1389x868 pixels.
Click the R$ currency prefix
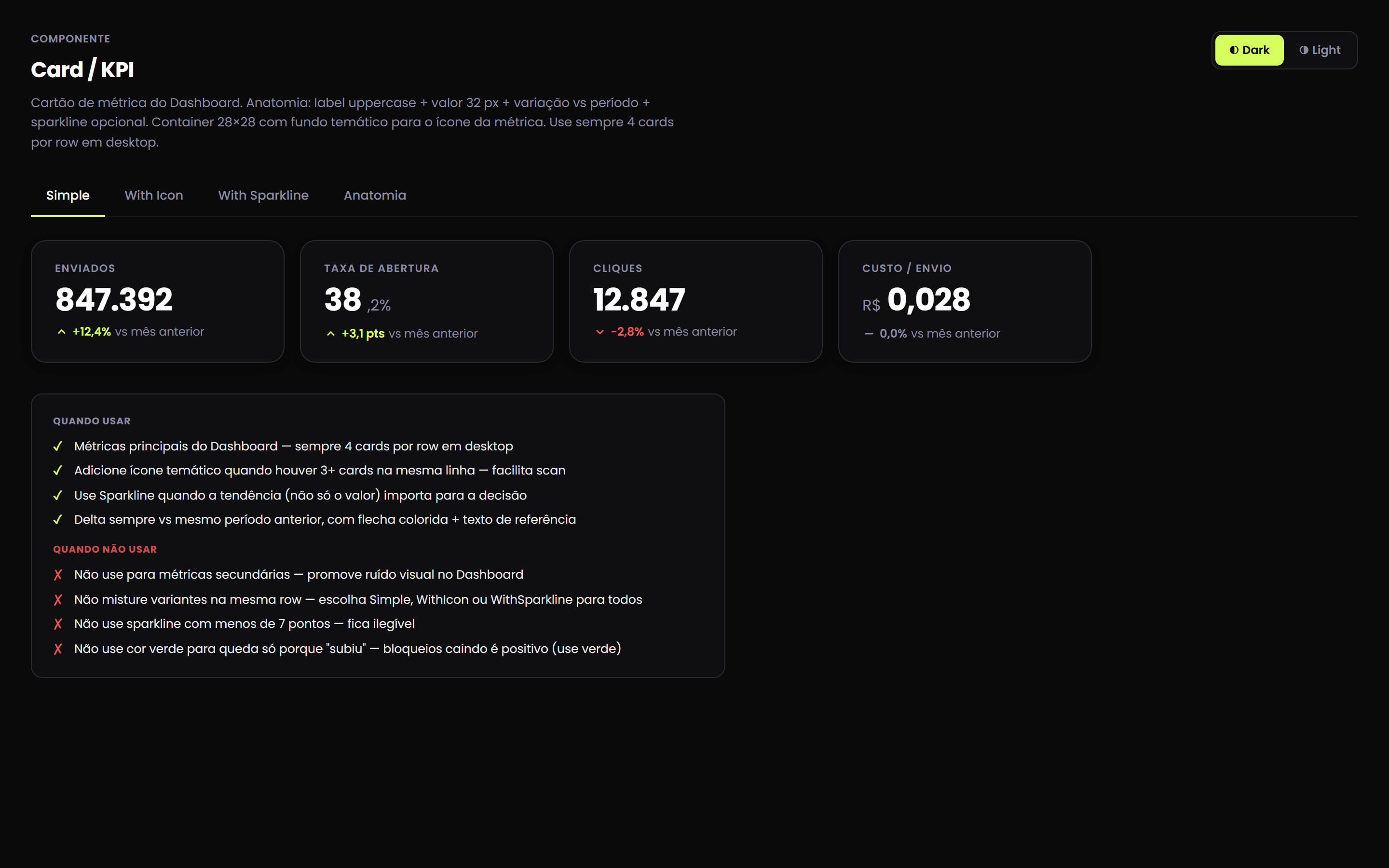coord(872,305)
